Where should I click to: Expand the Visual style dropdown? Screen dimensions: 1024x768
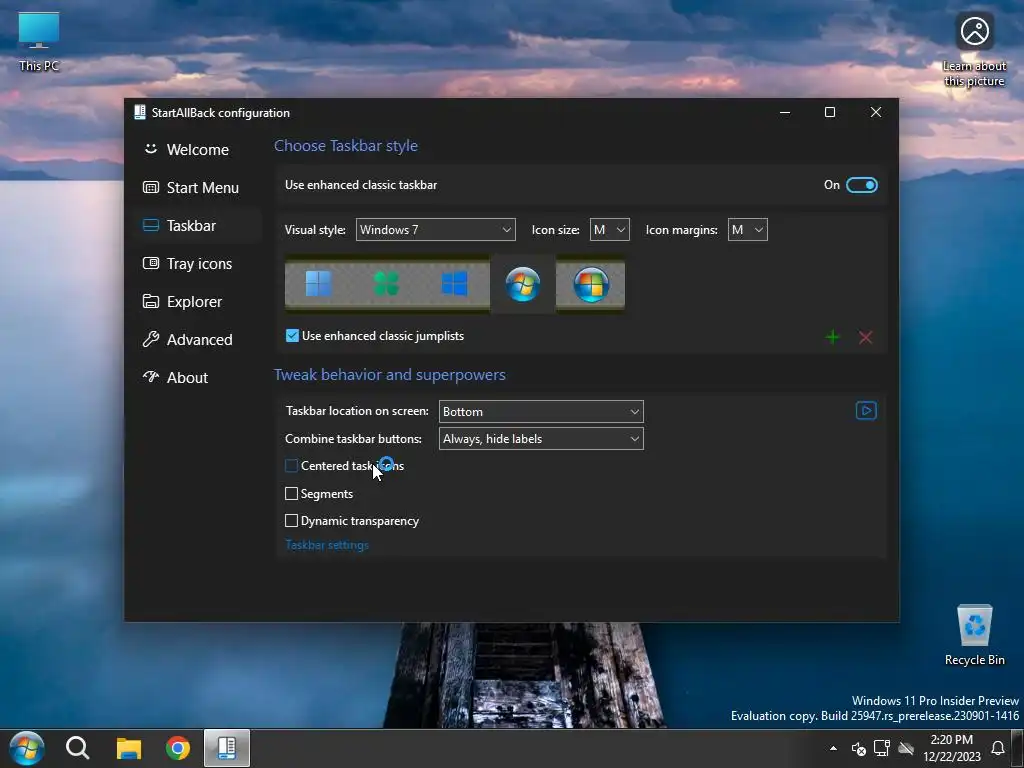[x=436, y=229]
